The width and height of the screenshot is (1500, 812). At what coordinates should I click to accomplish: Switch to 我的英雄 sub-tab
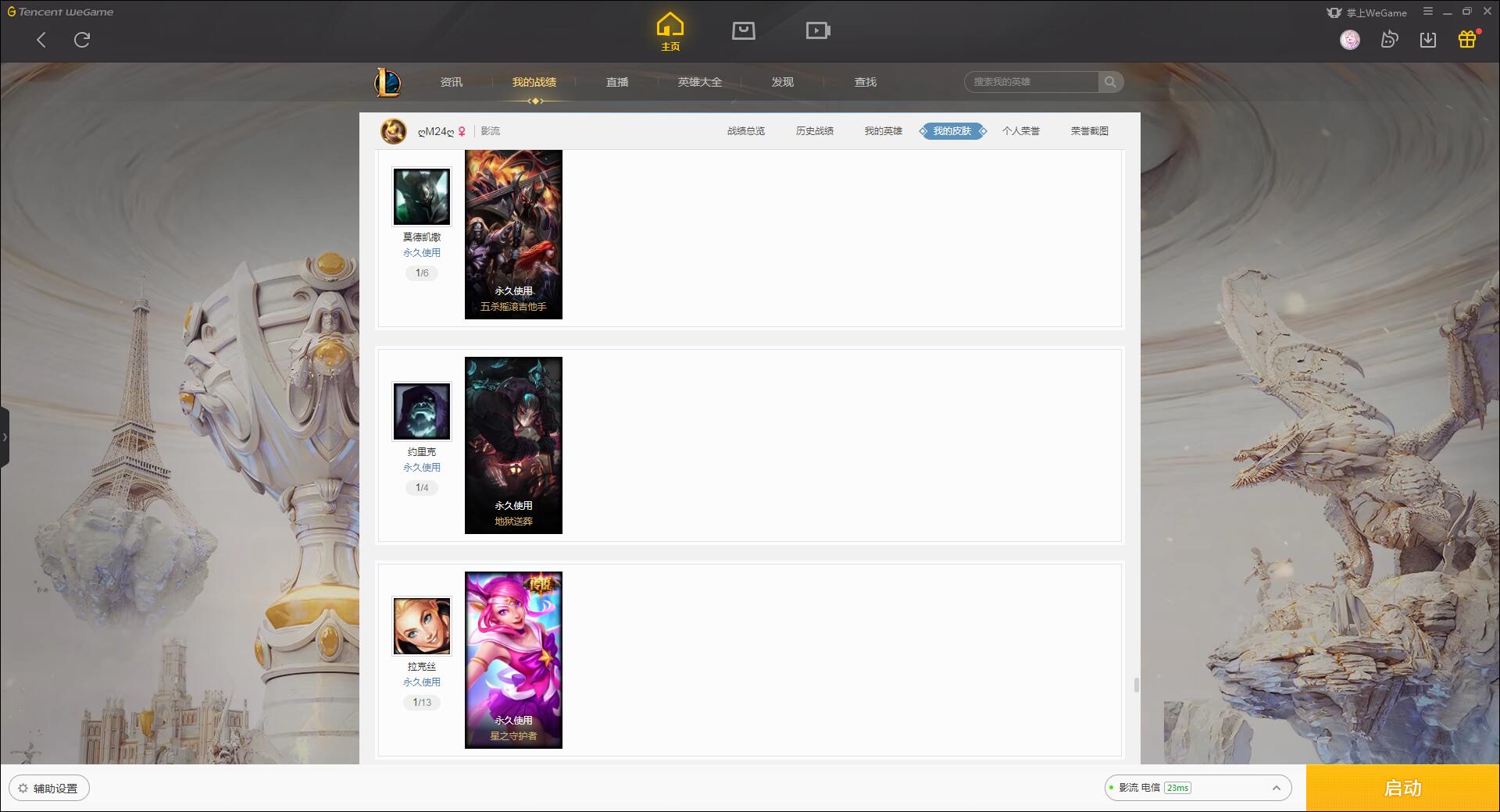884,131
